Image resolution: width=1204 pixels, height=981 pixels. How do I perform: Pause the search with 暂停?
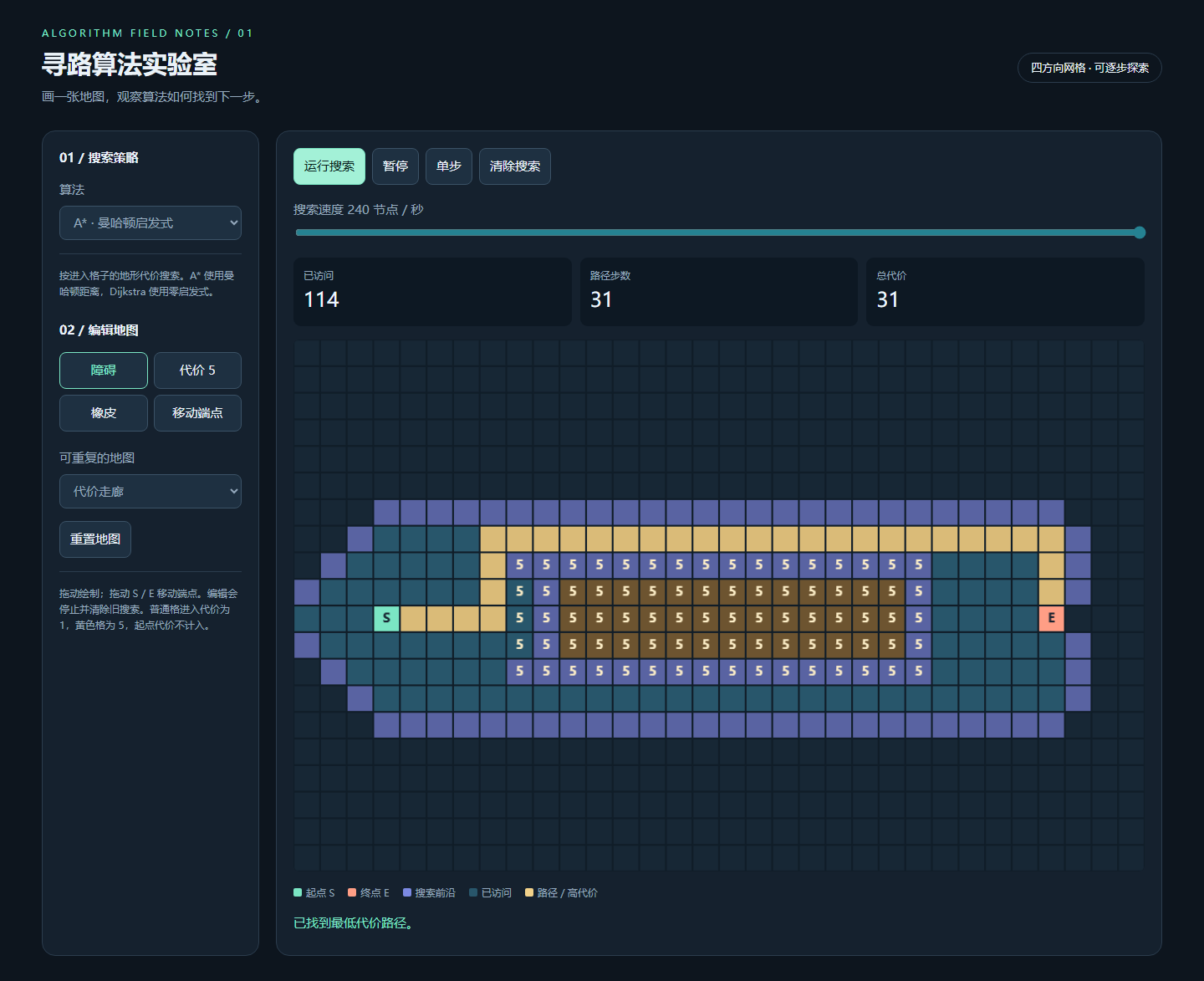click(395, 166)
